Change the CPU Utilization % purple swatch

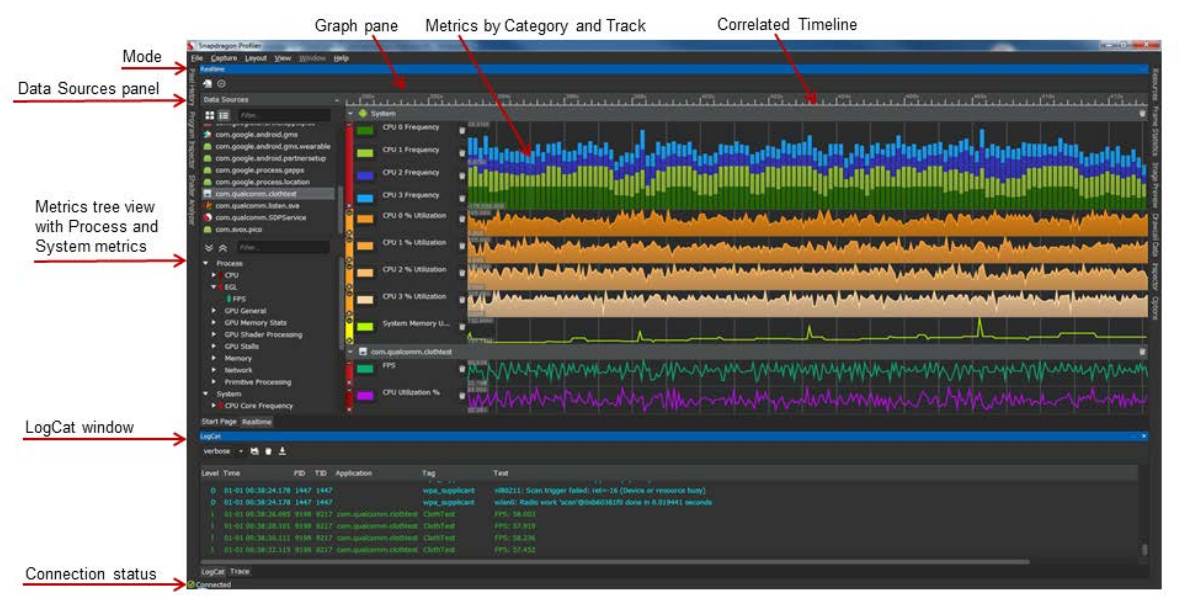(x=365, y=396)
